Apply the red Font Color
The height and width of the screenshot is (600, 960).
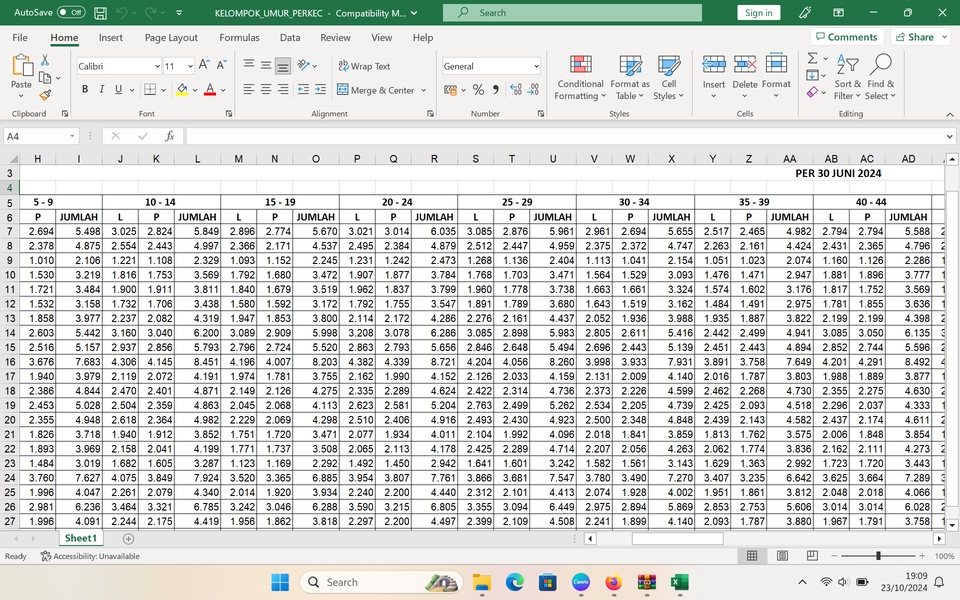pyautogui.click(x=210, y=89)
